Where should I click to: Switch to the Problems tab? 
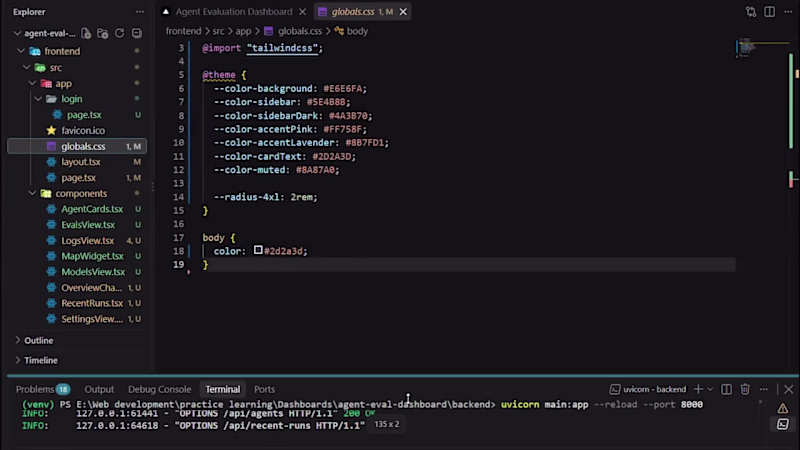click(43, 389)
